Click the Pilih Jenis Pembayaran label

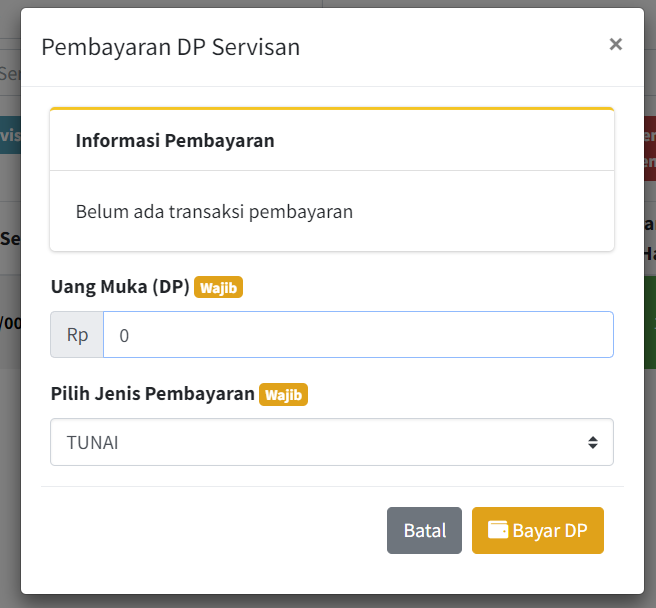[153, 394]
